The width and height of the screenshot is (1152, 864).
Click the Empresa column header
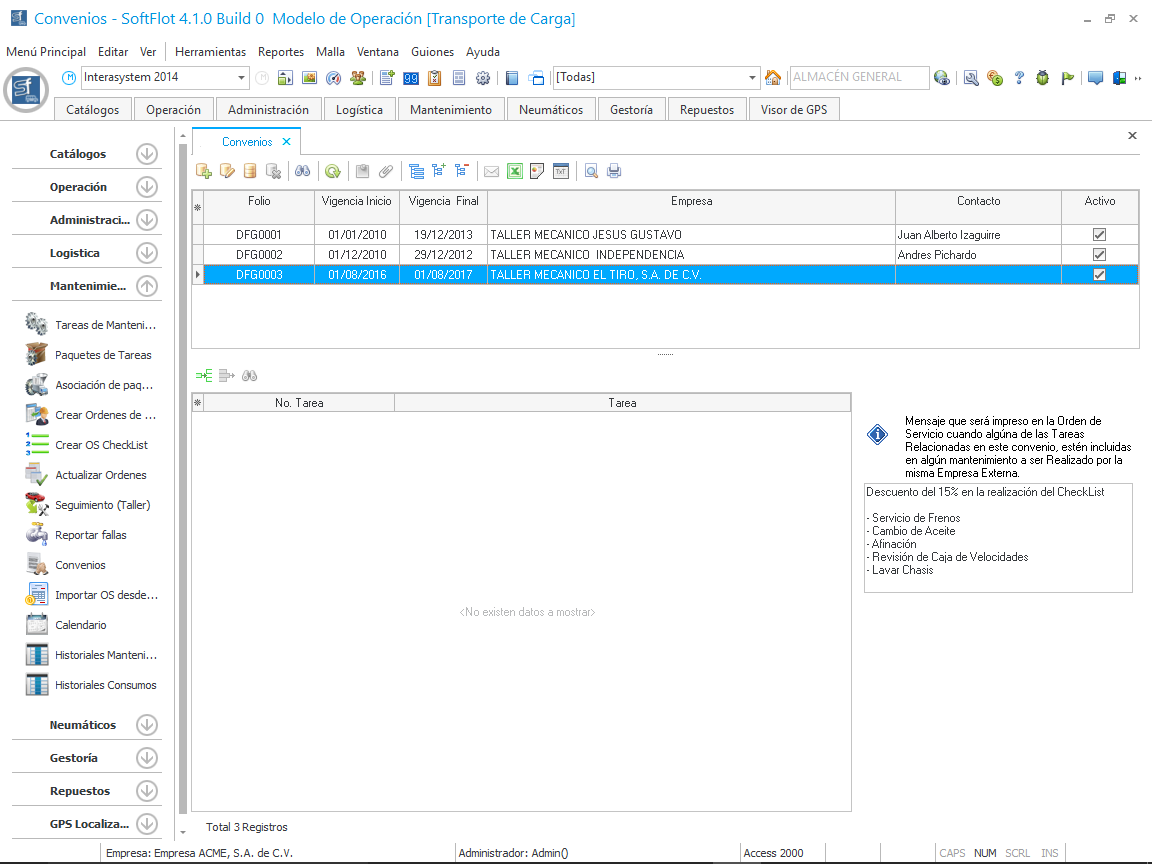[691, 201]
